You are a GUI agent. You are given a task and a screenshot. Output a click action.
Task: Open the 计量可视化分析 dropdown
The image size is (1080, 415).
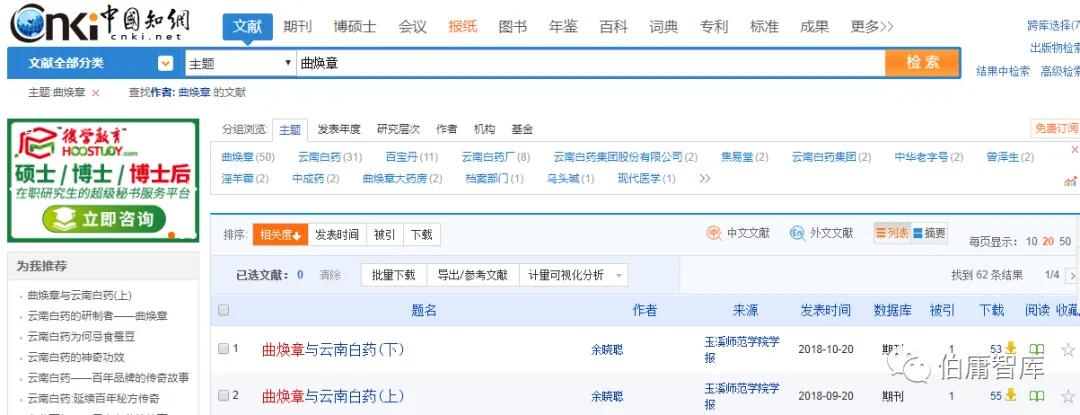[573, 275]
